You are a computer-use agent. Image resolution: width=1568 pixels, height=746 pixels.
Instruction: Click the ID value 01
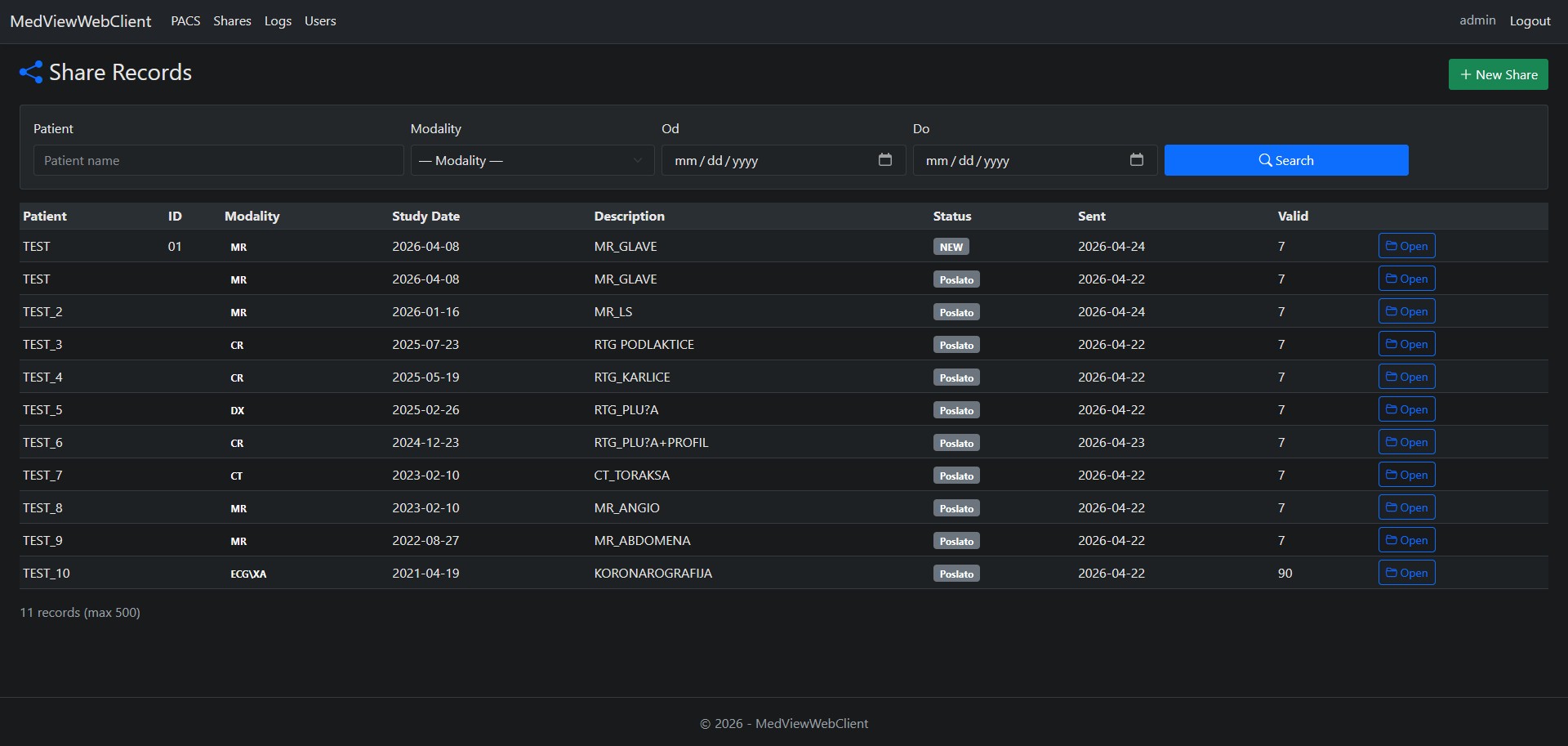175,246
